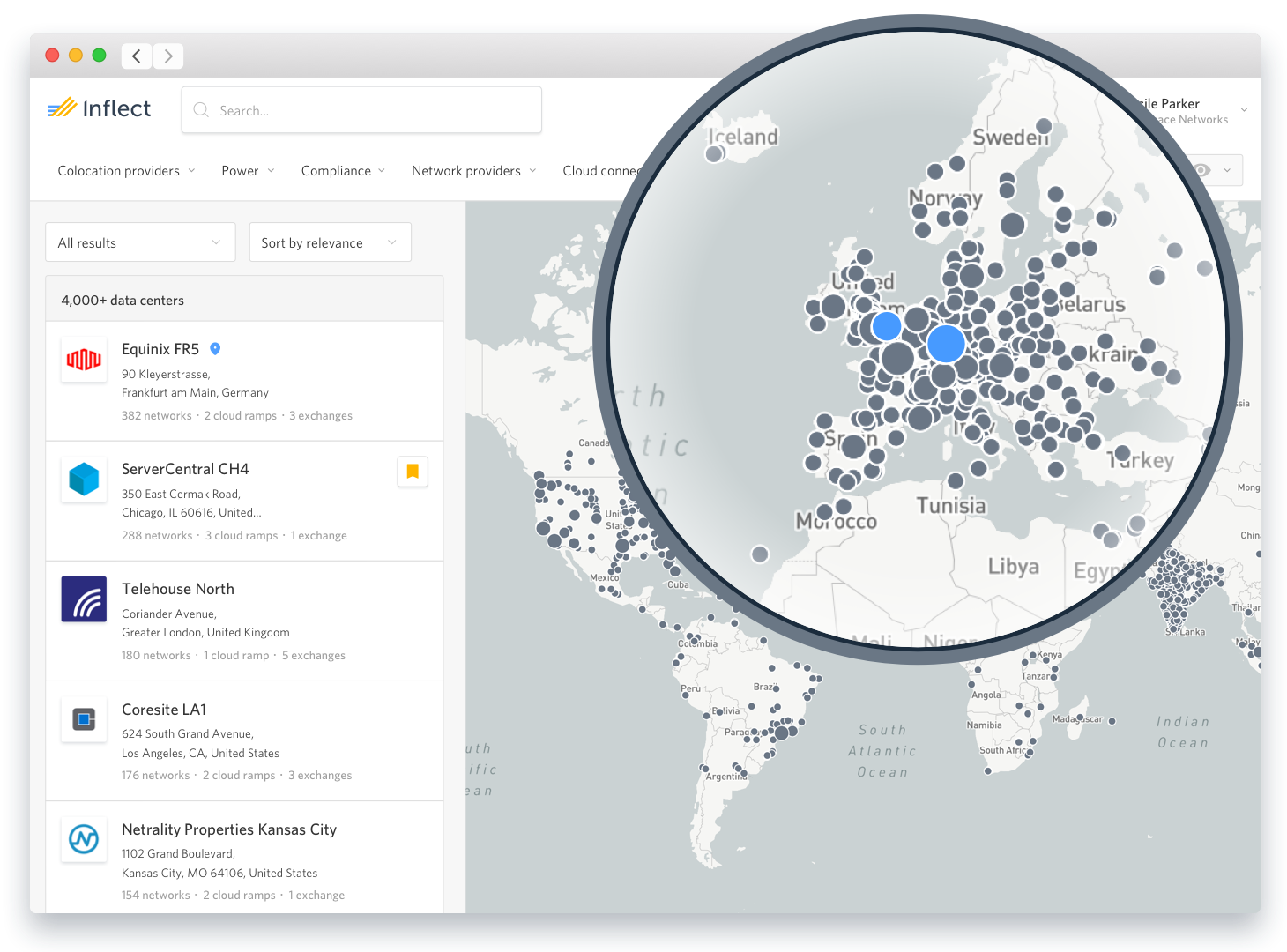Toggle the bookmark on ServerCentral CH4
Image resolution: width=1287 pixels, height=952 pixels.
(413, 472)
